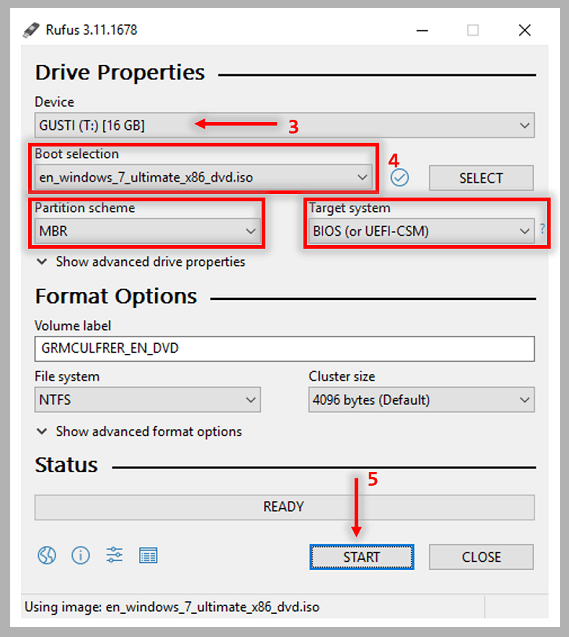
Task: Click the Rufus USB drive title icon
Action: (x=31, y=30)
